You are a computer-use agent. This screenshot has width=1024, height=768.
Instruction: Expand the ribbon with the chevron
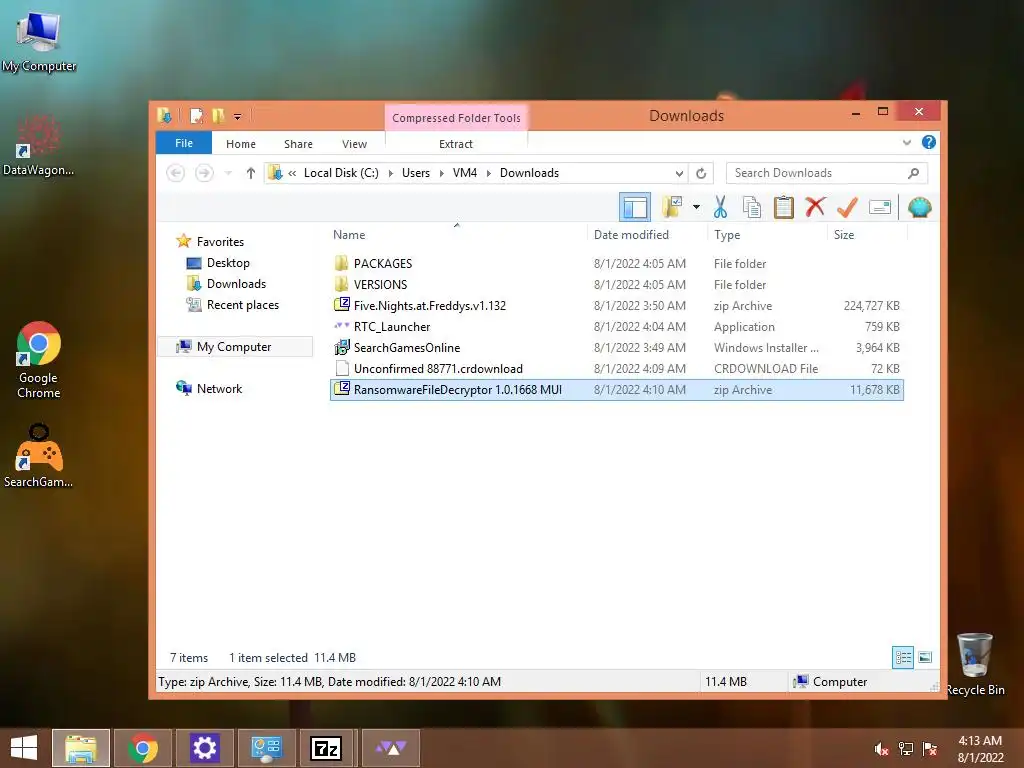(906, 142)
